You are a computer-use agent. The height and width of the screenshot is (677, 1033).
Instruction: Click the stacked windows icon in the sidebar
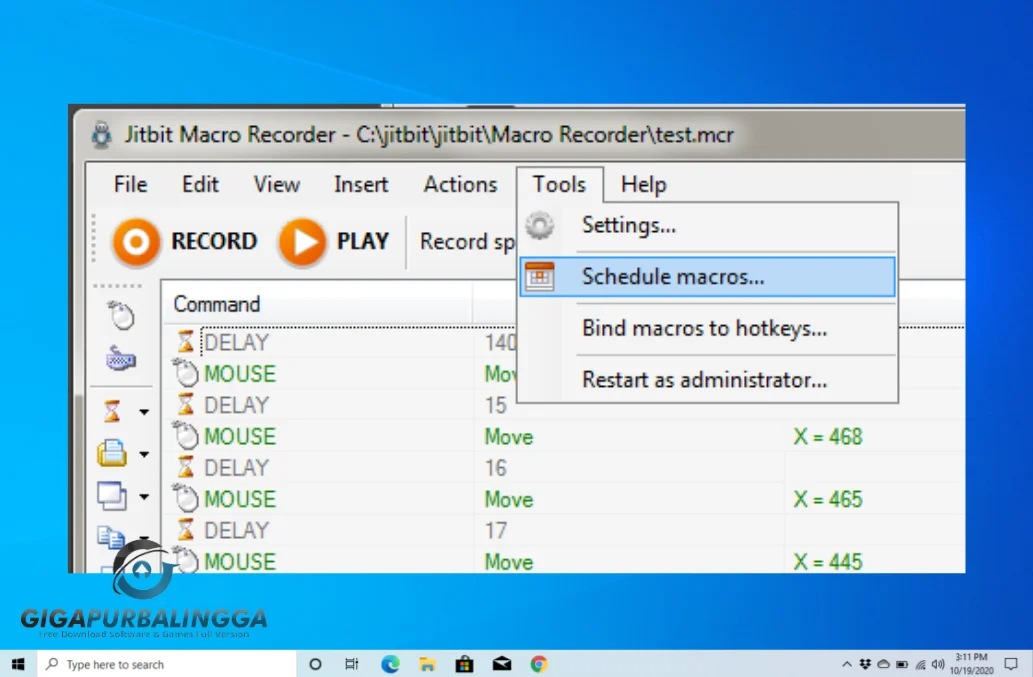point(117,494)
